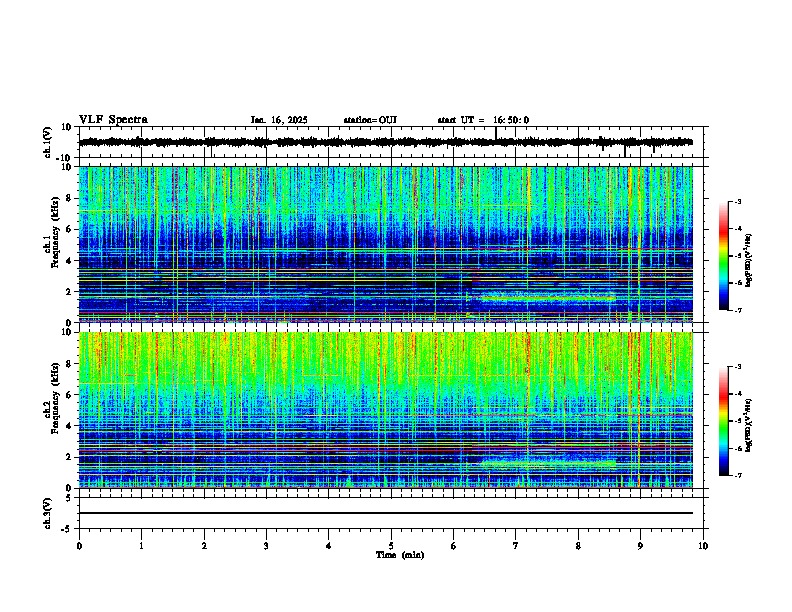This screenshot has width=792, height=612.
Task: Click the "4" kHz tick on ch.1 spectrogram
Action: [x=69, y=261]
